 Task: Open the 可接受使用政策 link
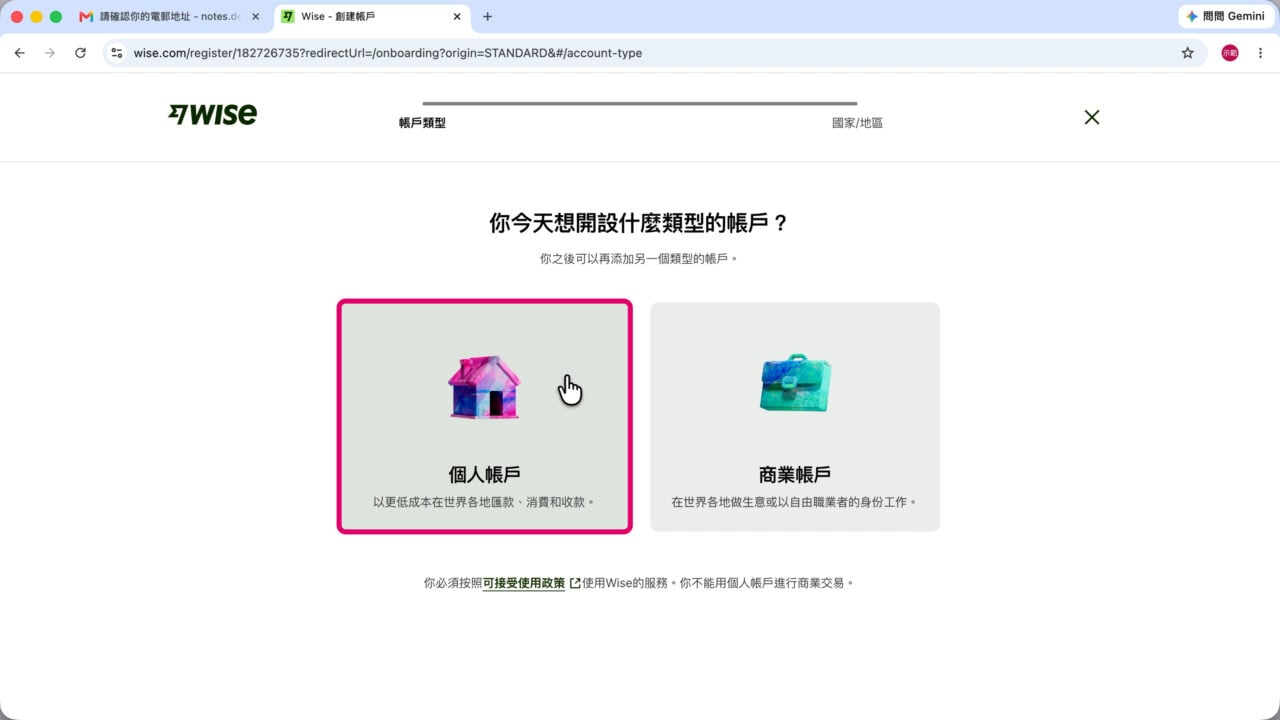pos(524,583)
